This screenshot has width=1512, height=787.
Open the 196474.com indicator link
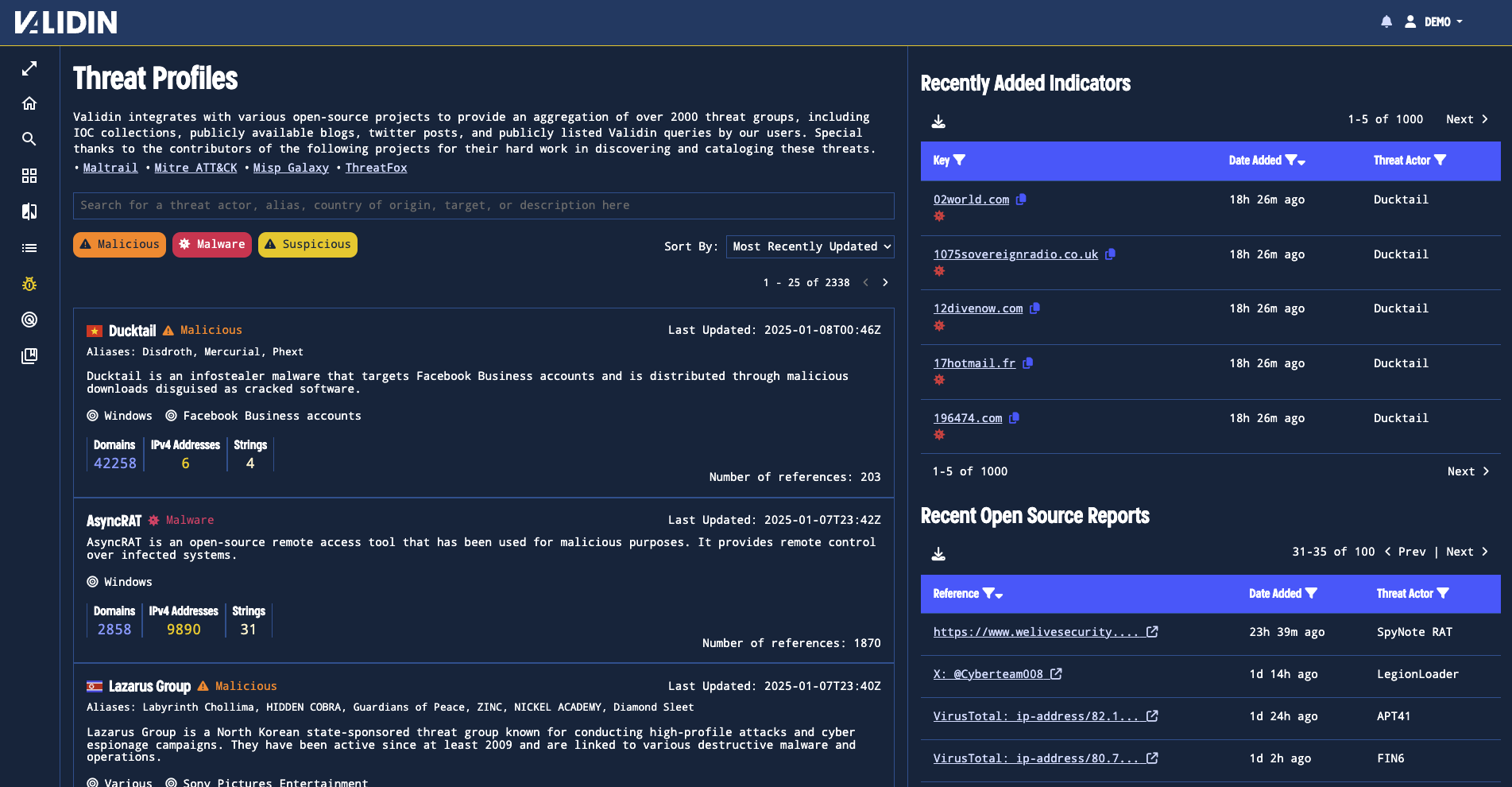pos(968,418)
